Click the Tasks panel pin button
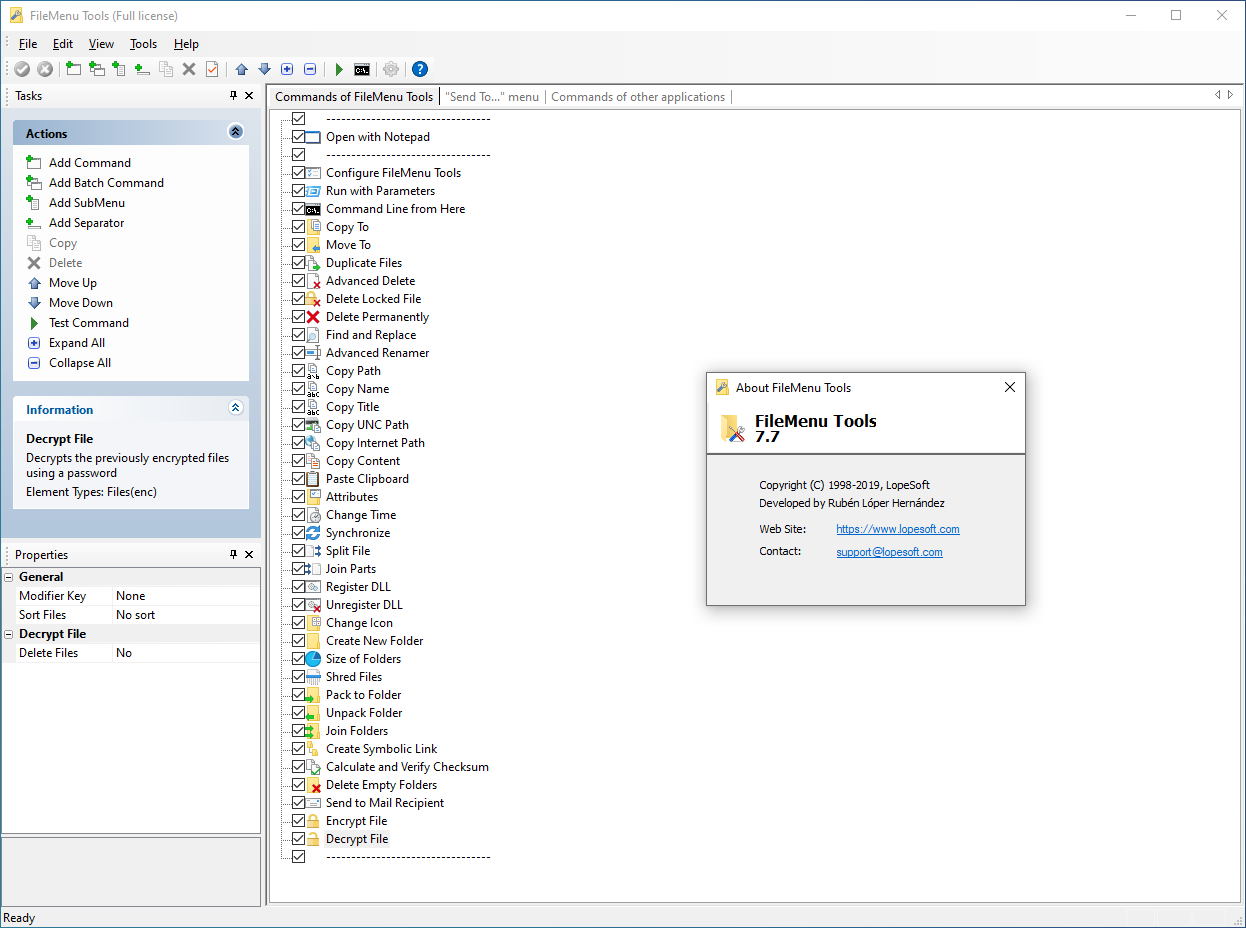Viewport: 1246px width, 928px height. click(234, 96)
